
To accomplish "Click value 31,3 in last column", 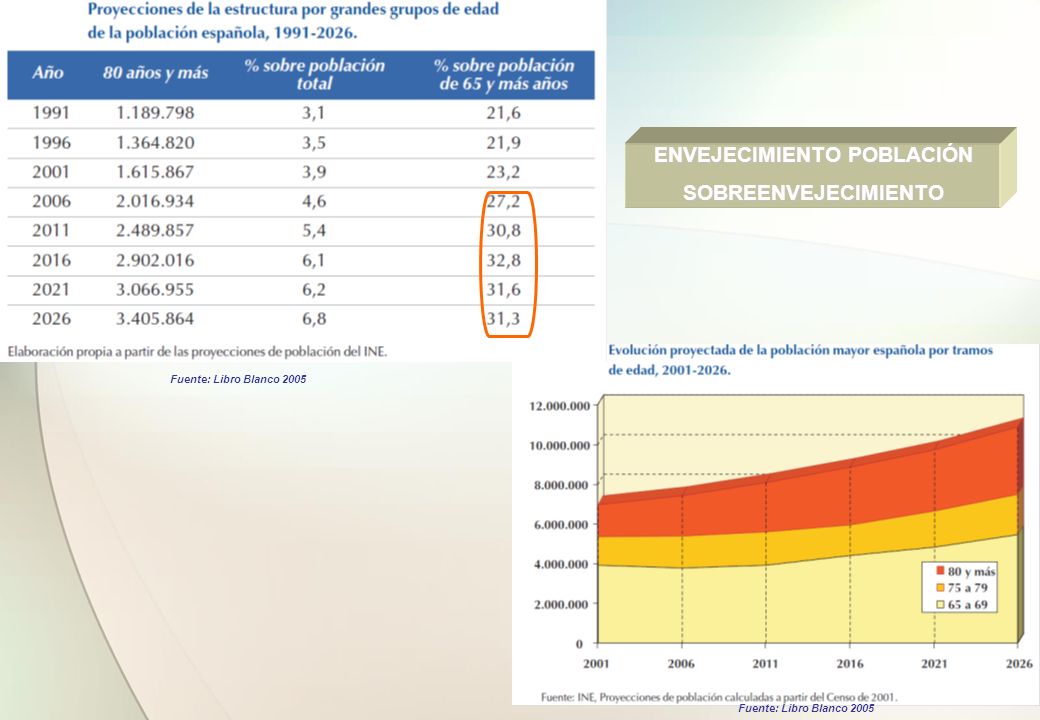I will click(503, 318).
